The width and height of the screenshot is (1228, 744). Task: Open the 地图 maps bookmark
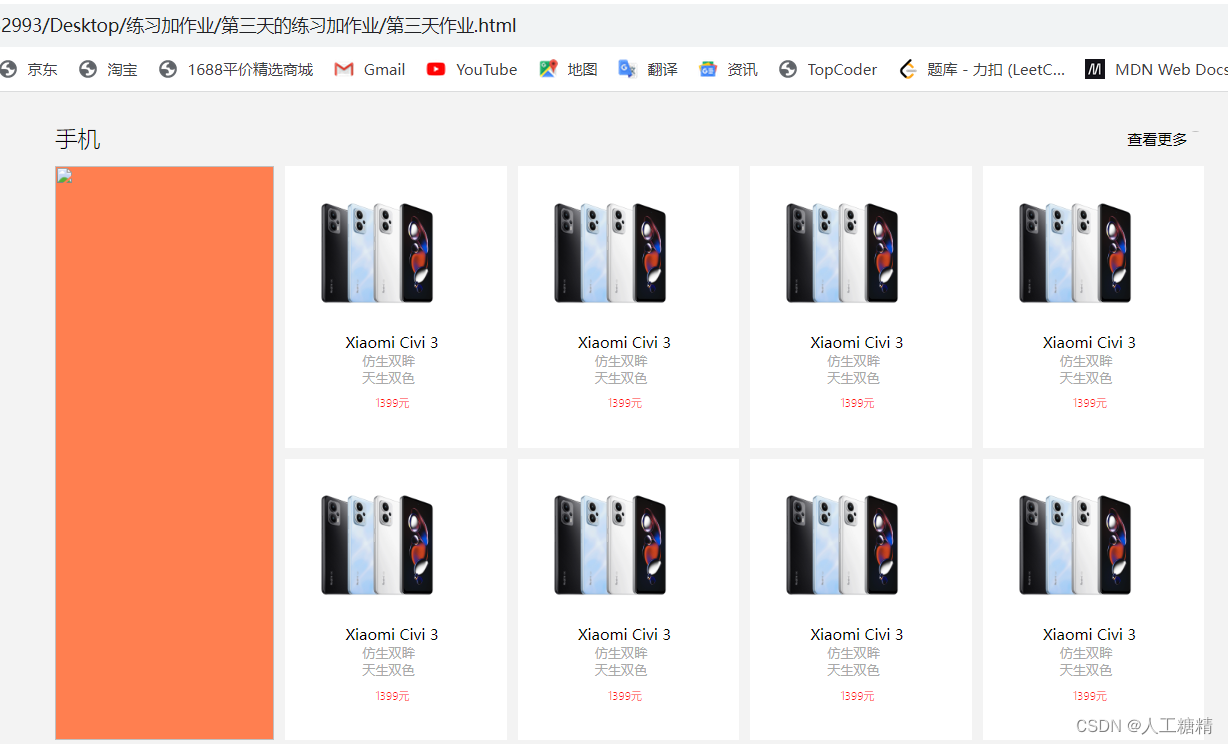pos(568,69)
